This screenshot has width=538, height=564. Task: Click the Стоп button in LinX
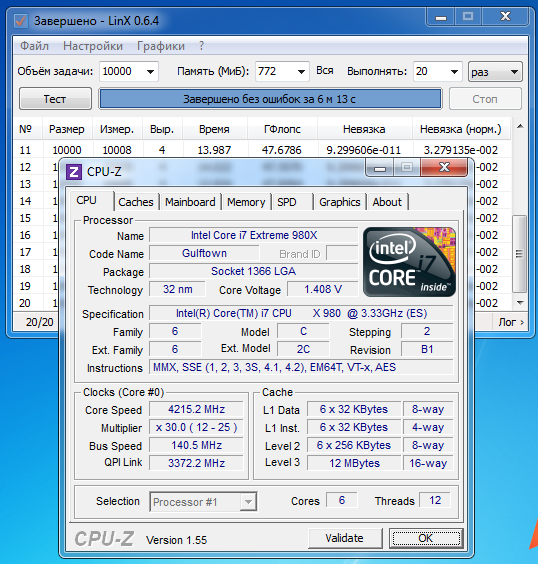pyautogui.click(x=485, y=99)
